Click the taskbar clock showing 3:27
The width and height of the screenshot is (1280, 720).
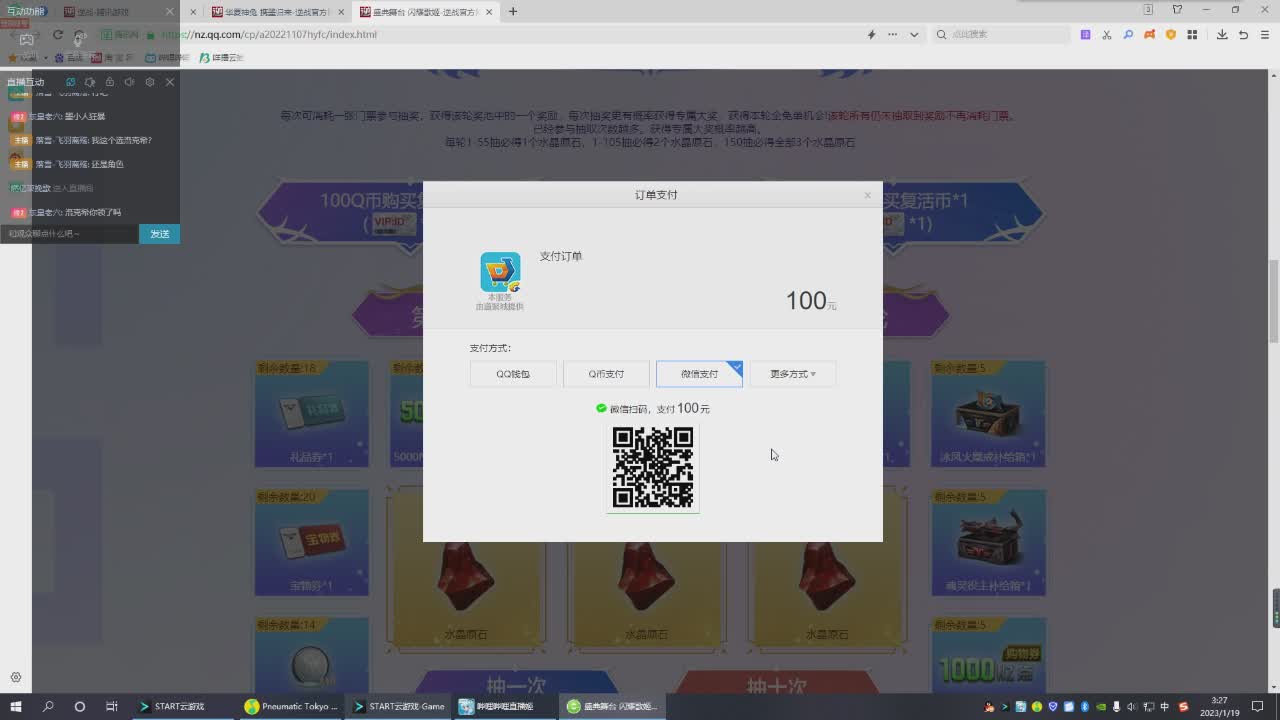[1220, 706]
